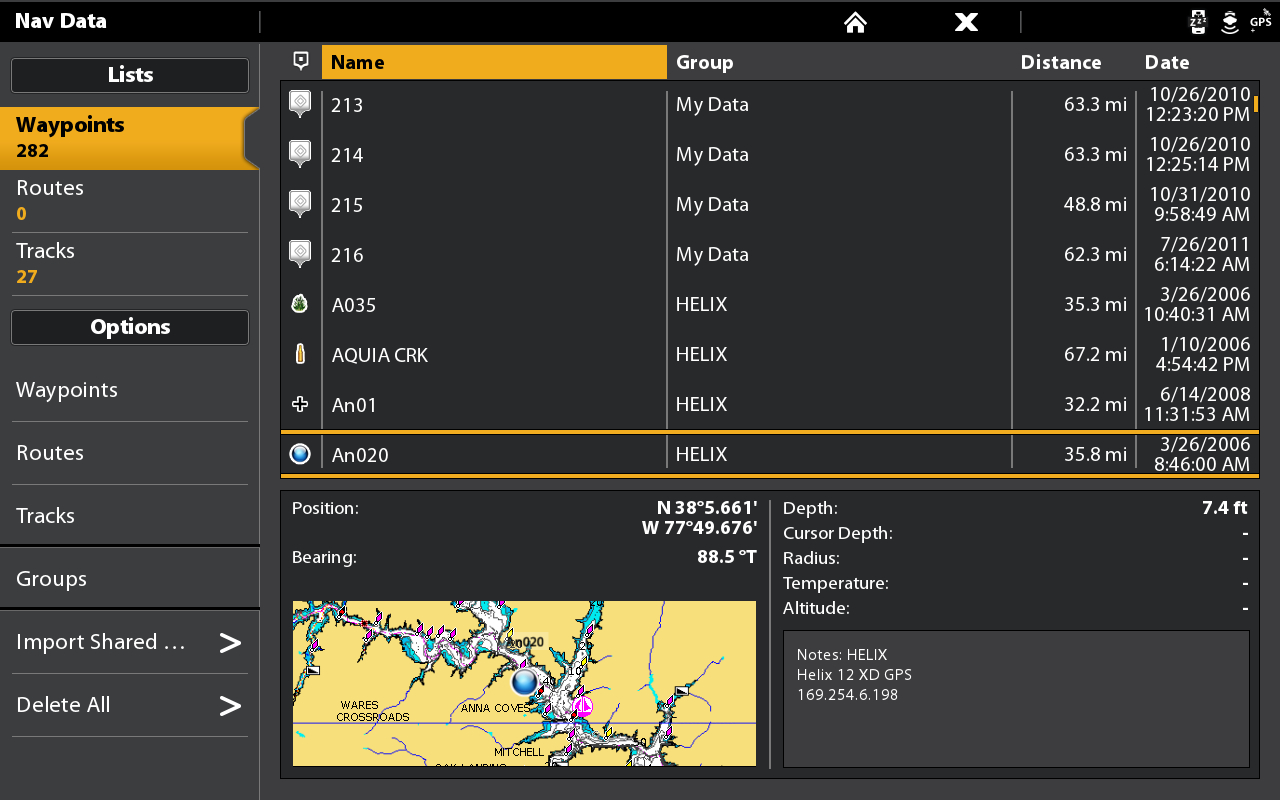The height and width of the screenshot is (800, 1280).
Task: Click the Nav Data title
Action: [x=60, y=21]
